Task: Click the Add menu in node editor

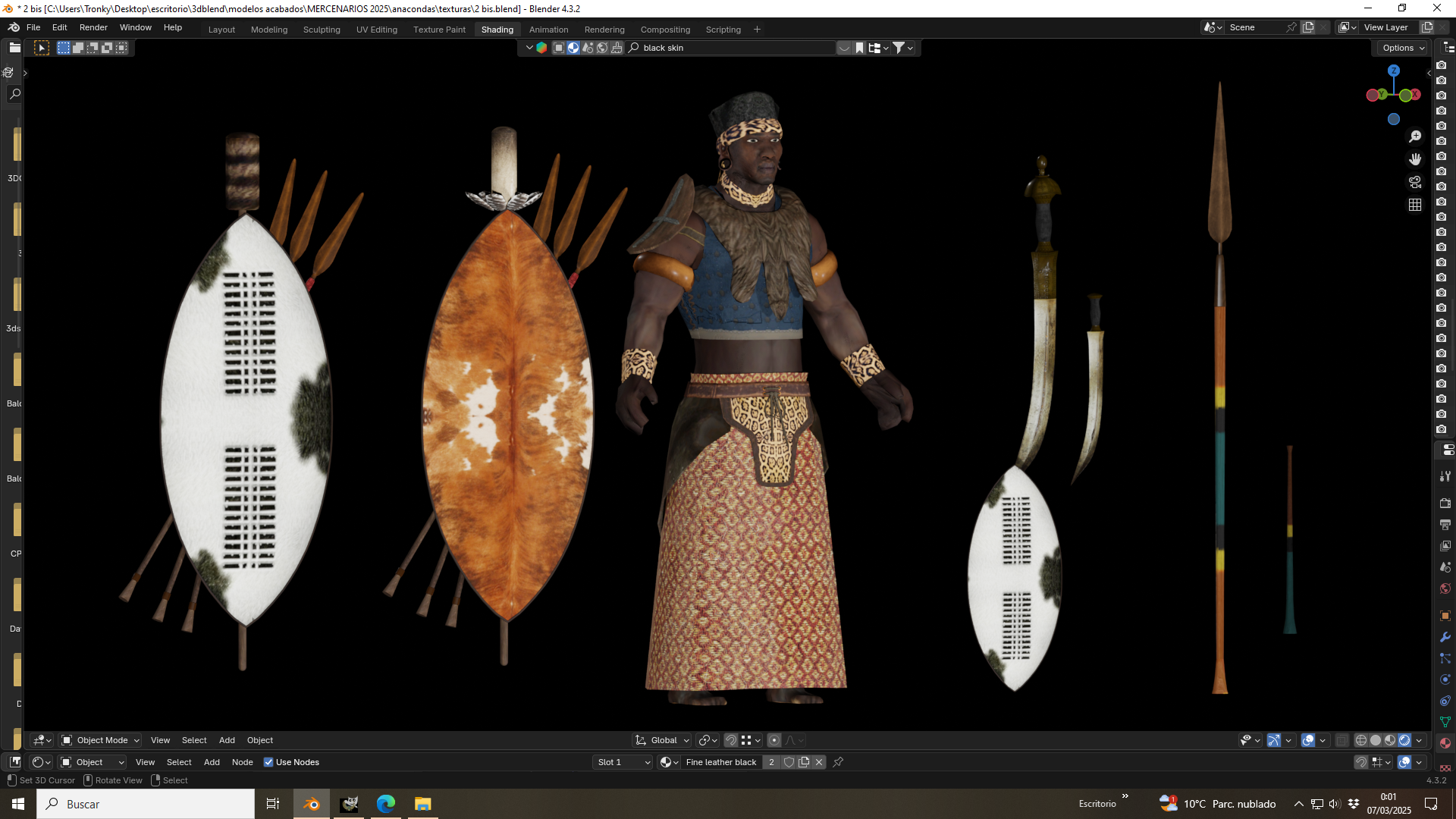Action: [x=212, y=762]
